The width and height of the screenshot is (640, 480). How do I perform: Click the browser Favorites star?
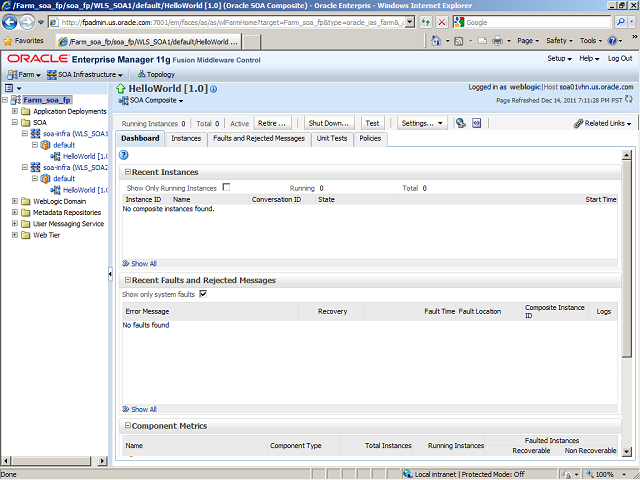(8, 41)
